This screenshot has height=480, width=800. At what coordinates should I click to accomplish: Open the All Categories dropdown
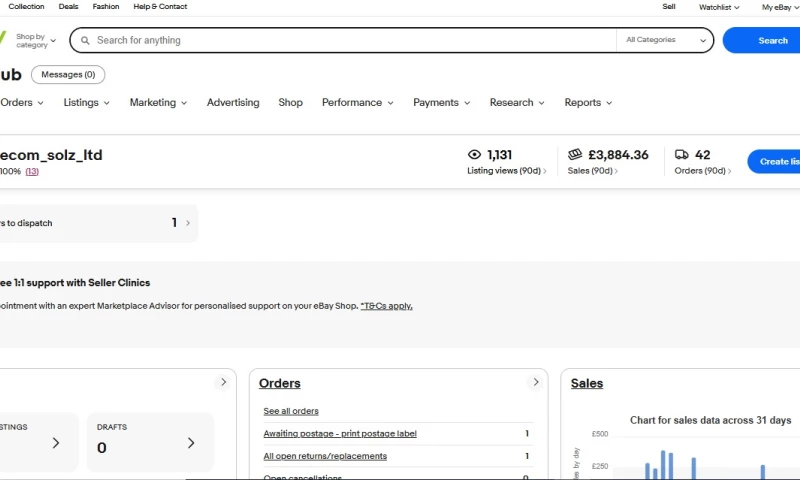(x=665, y=40)
